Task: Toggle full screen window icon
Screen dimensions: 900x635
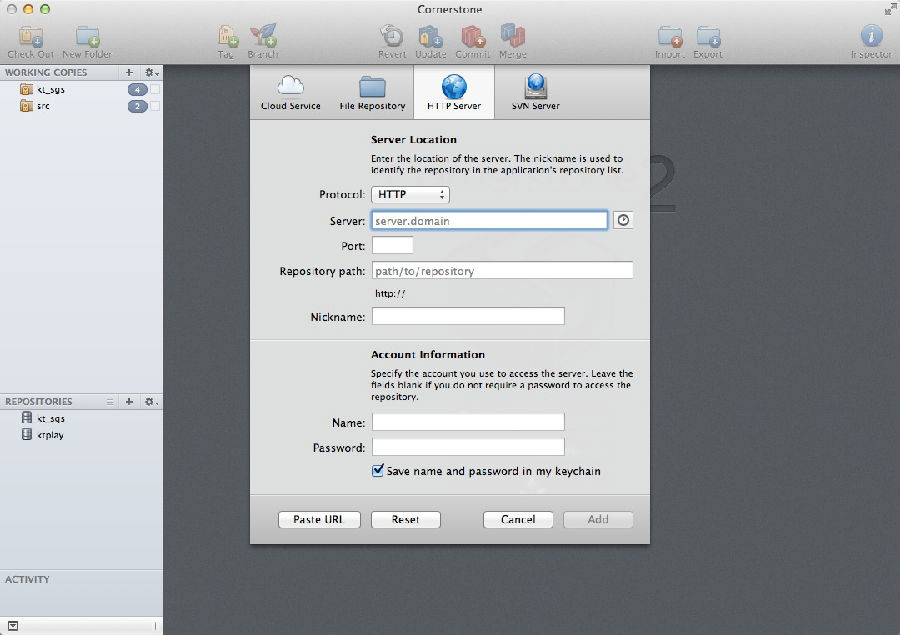Action: click(x=890, y=9)
